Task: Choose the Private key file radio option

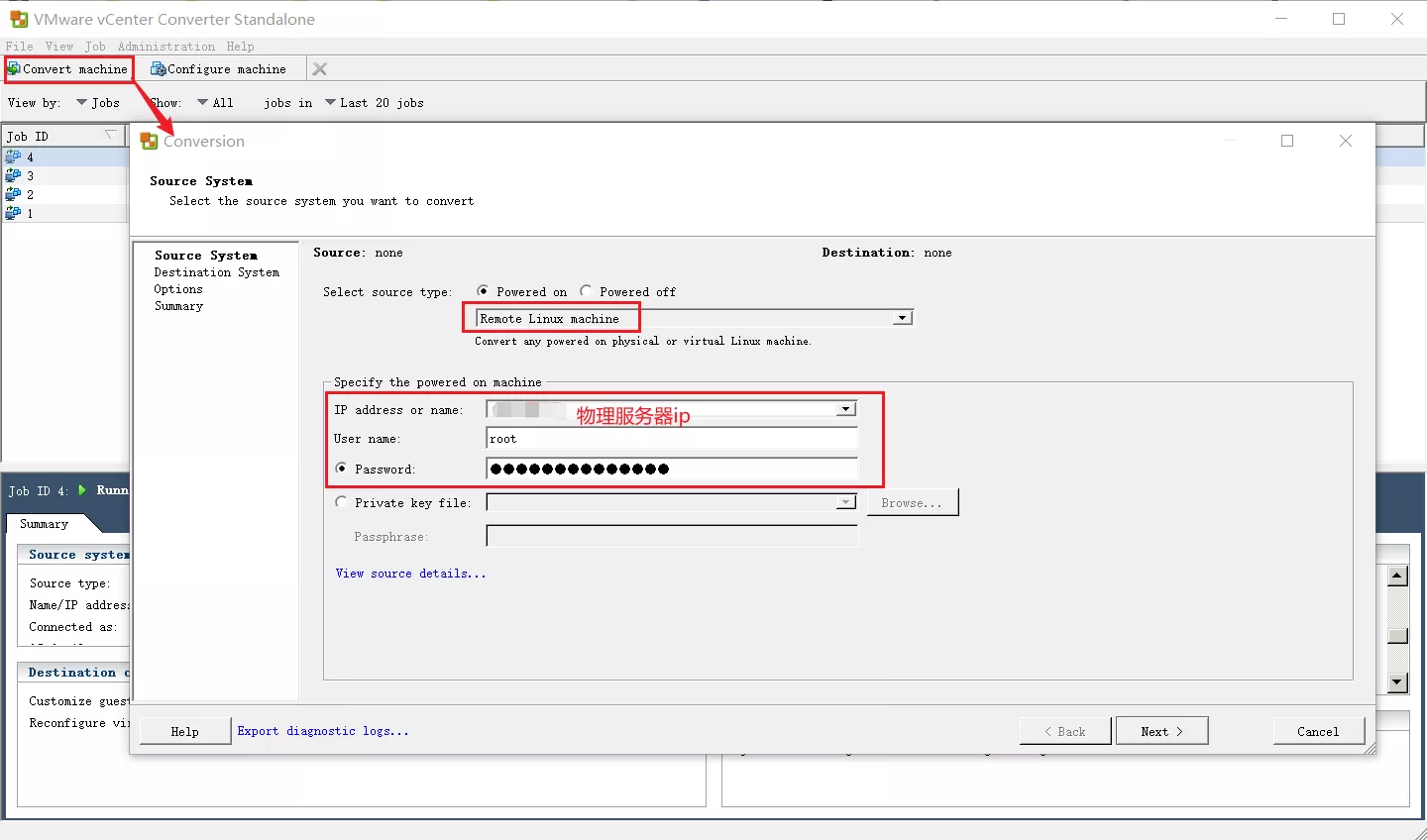Action: tap(342, 502)
